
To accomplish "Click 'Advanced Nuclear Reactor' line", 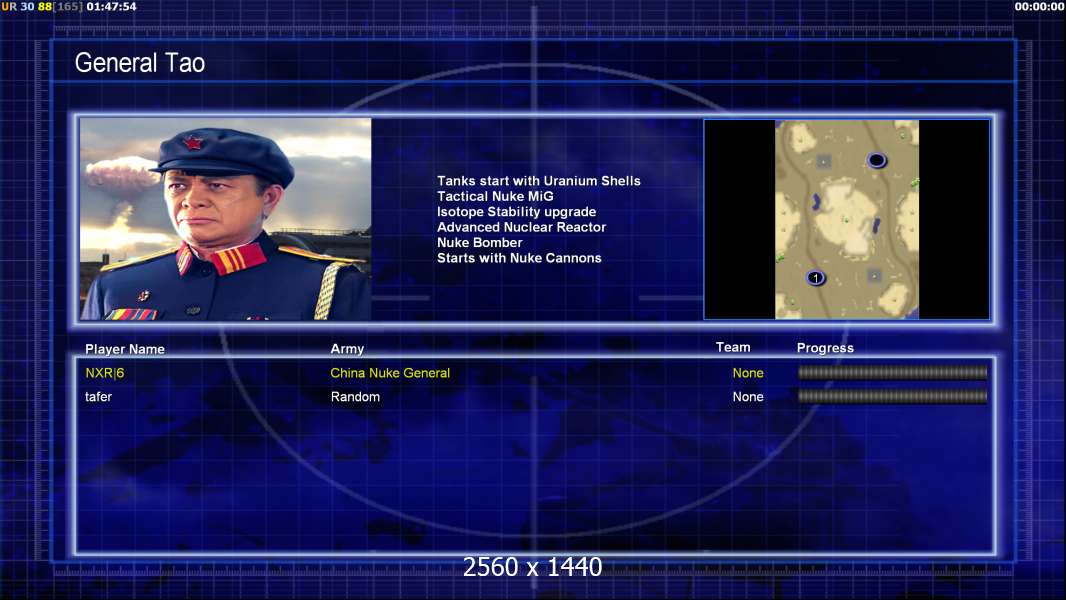I will point(521,227).
